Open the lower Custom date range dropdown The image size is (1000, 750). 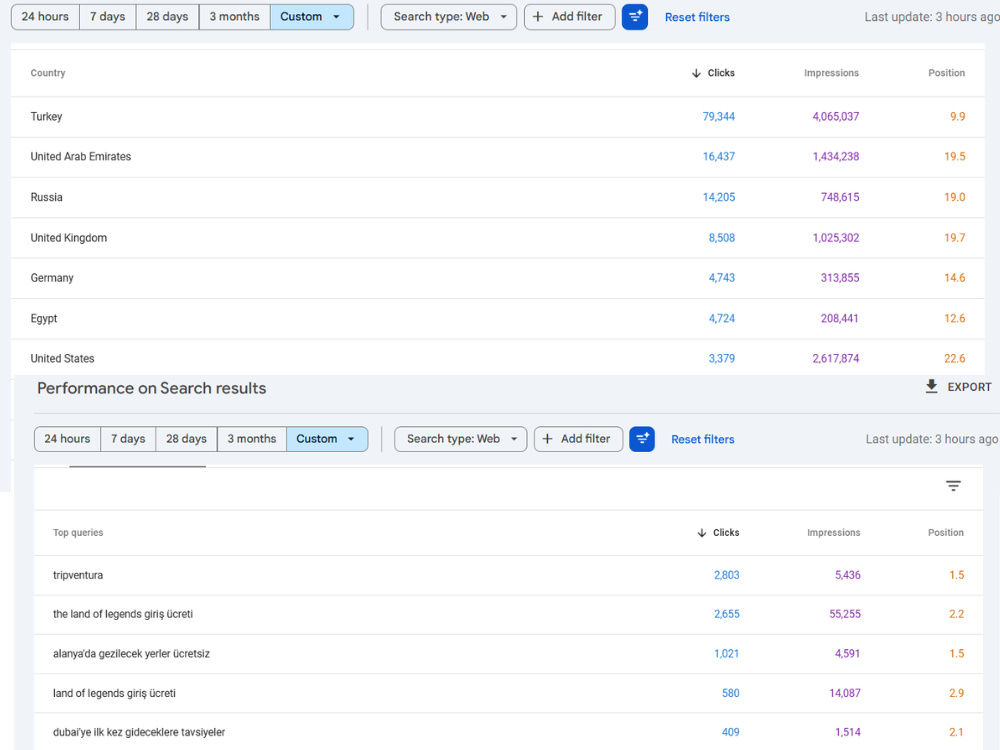[x=327, y=439]
